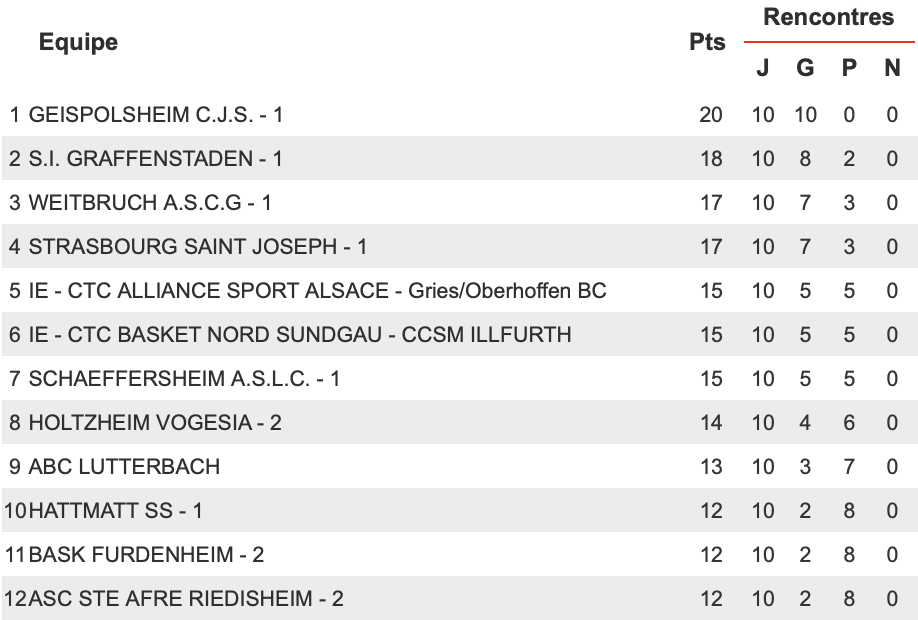Click the Pts column header

[707, 42]
